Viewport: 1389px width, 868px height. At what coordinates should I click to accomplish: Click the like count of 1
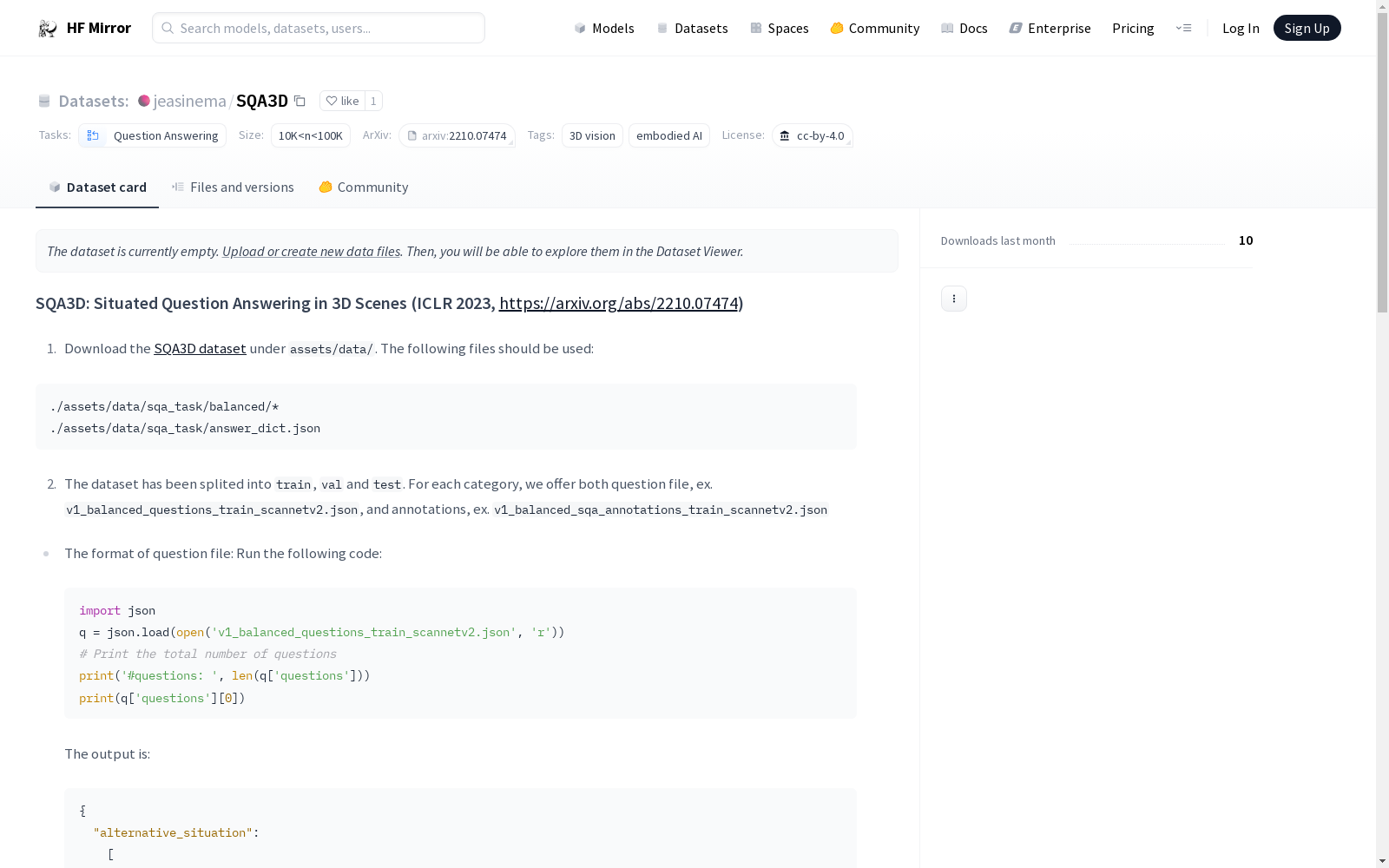tap(373, 102)
